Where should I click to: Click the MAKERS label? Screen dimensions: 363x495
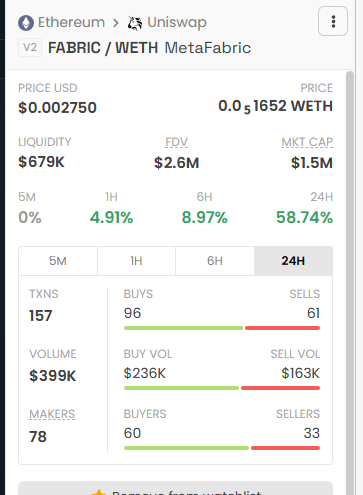pyautogui.click(x=52, y=414)
